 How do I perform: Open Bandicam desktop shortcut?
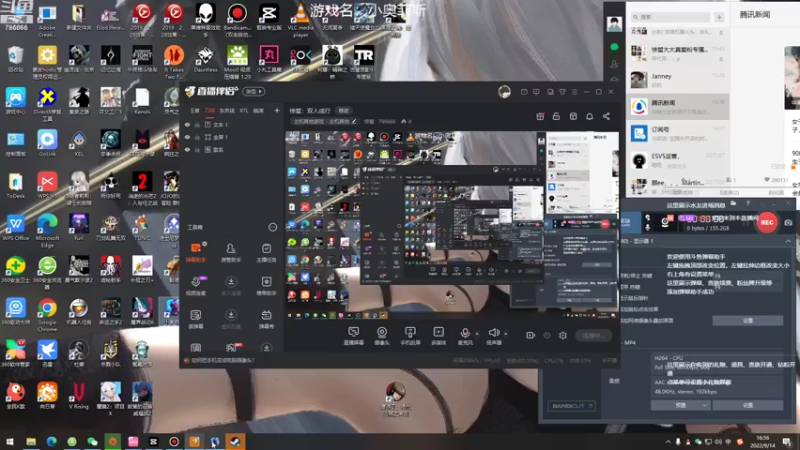coord(237,18)
